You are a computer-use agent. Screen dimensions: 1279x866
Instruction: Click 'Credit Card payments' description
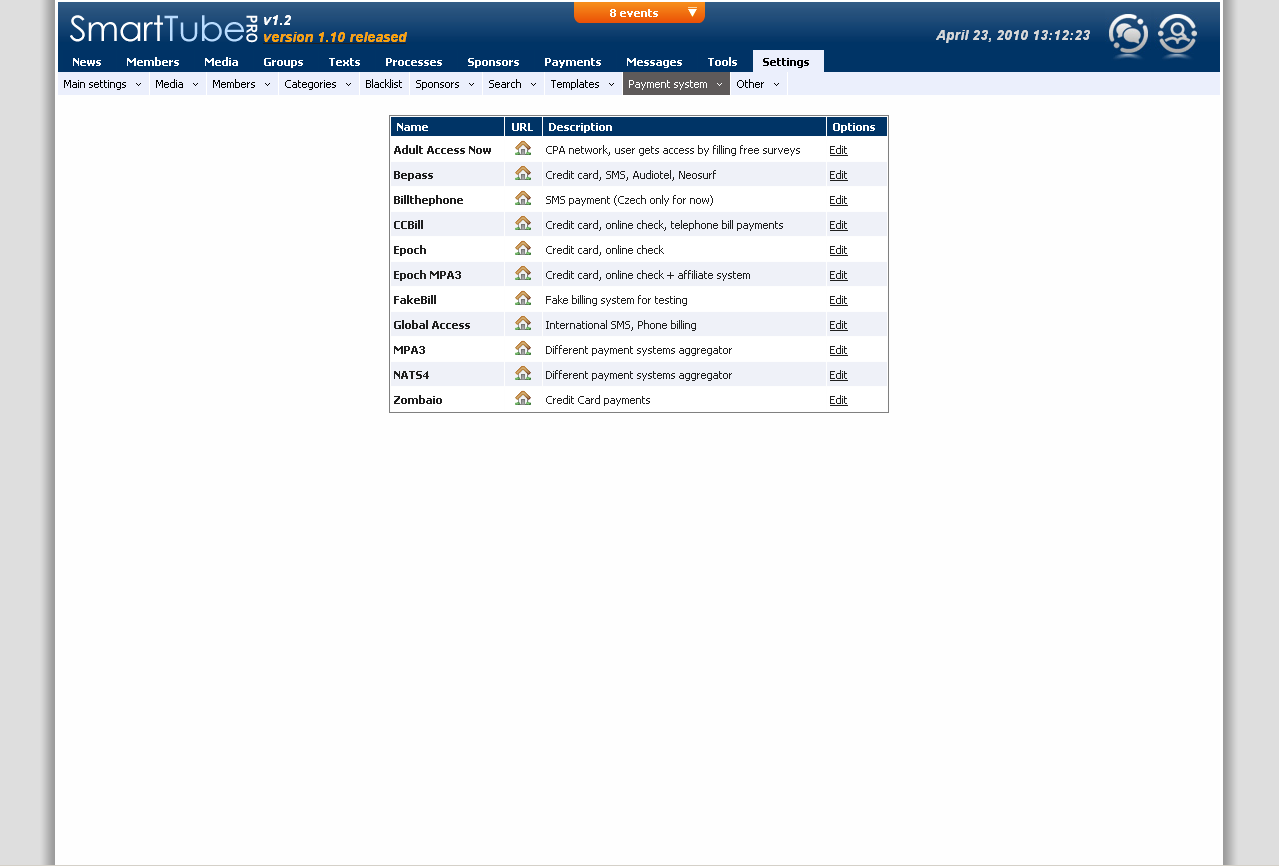tap(598, 400)
